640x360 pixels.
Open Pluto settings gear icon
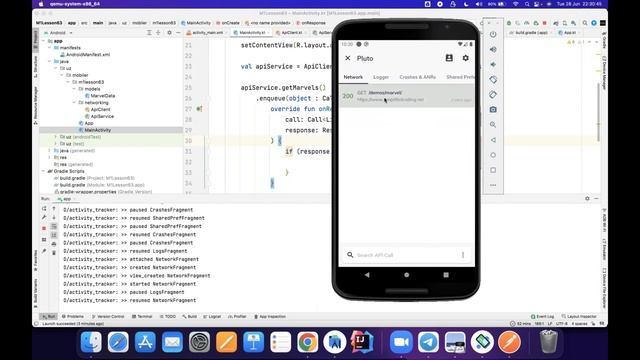(465, 58)
